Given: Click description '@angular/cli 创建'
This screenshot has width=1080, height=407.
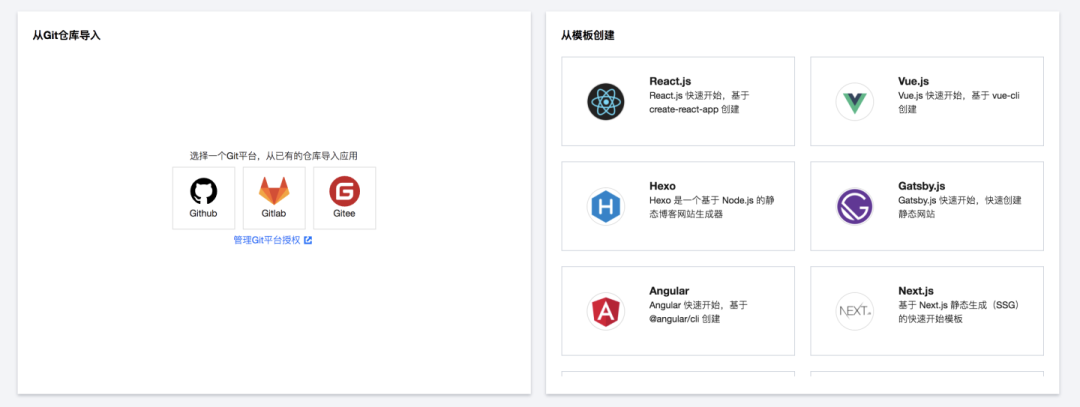Looking at the screenshot, I should 685,319.
